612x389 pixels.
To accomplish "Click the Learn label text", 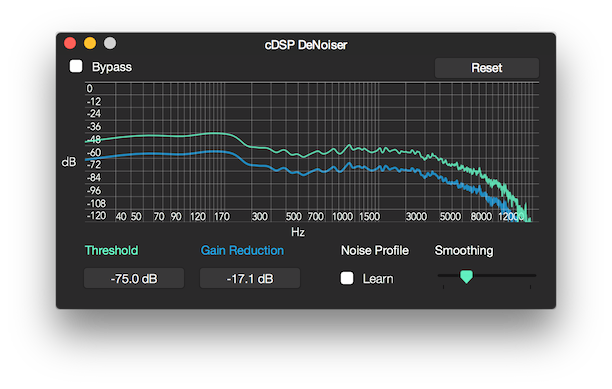I will coord(378,279).
